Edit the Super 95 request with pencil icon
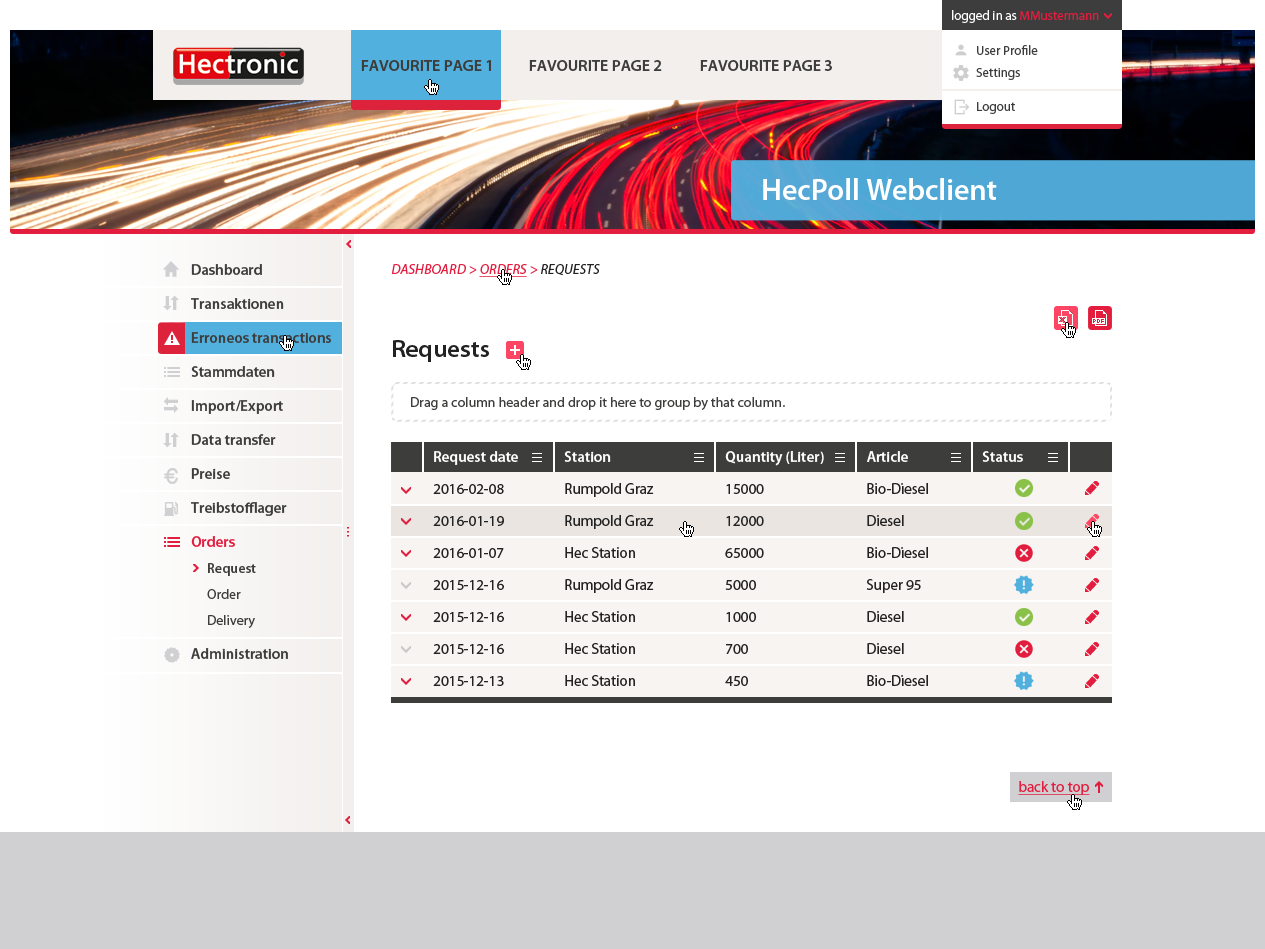 1092,585
